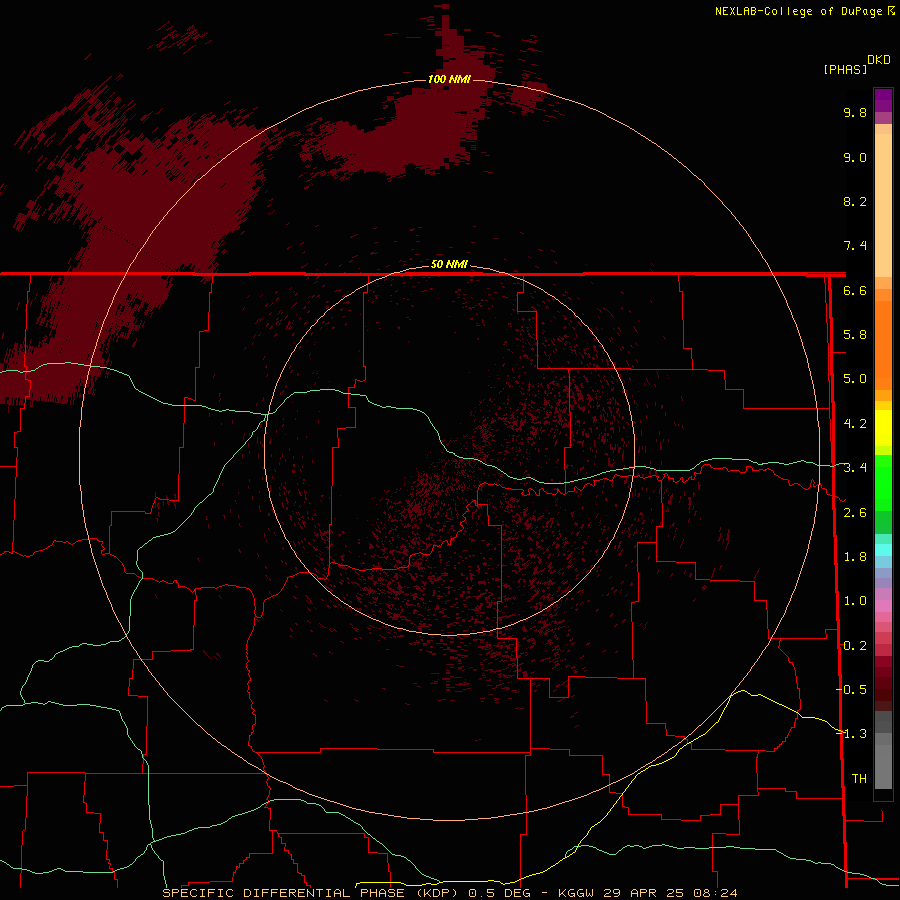The height and width of the screenshot is (900, 900).
Task: Click the 8.2 value on the color scale
Action: [855, 201]
